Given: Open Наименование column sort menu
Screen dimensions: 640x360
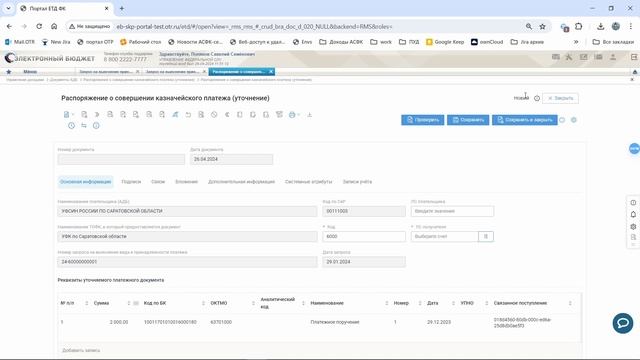Looking at the screenshot, I should click(x=387, y=303).
